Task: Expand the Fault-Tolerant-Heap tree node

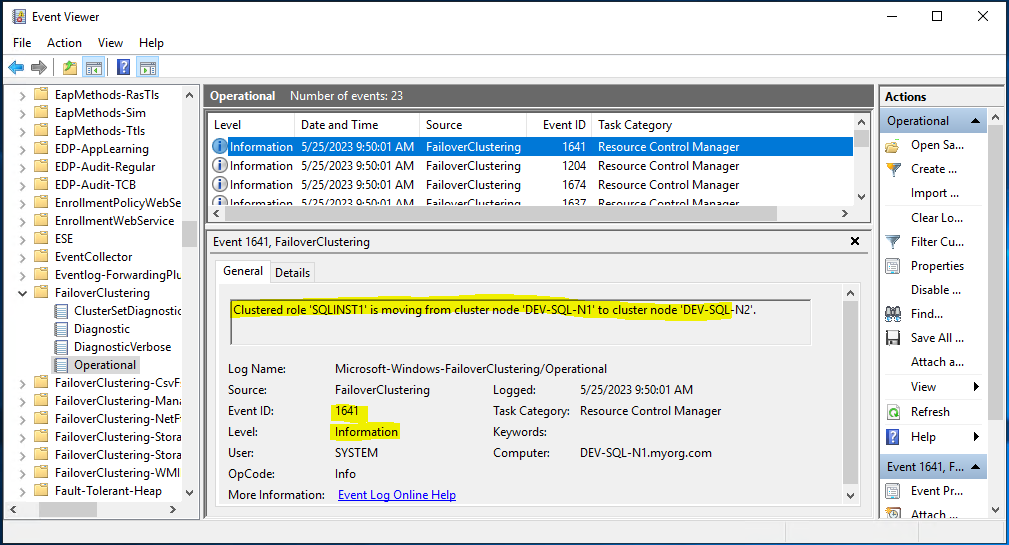Action: point(23,491)
